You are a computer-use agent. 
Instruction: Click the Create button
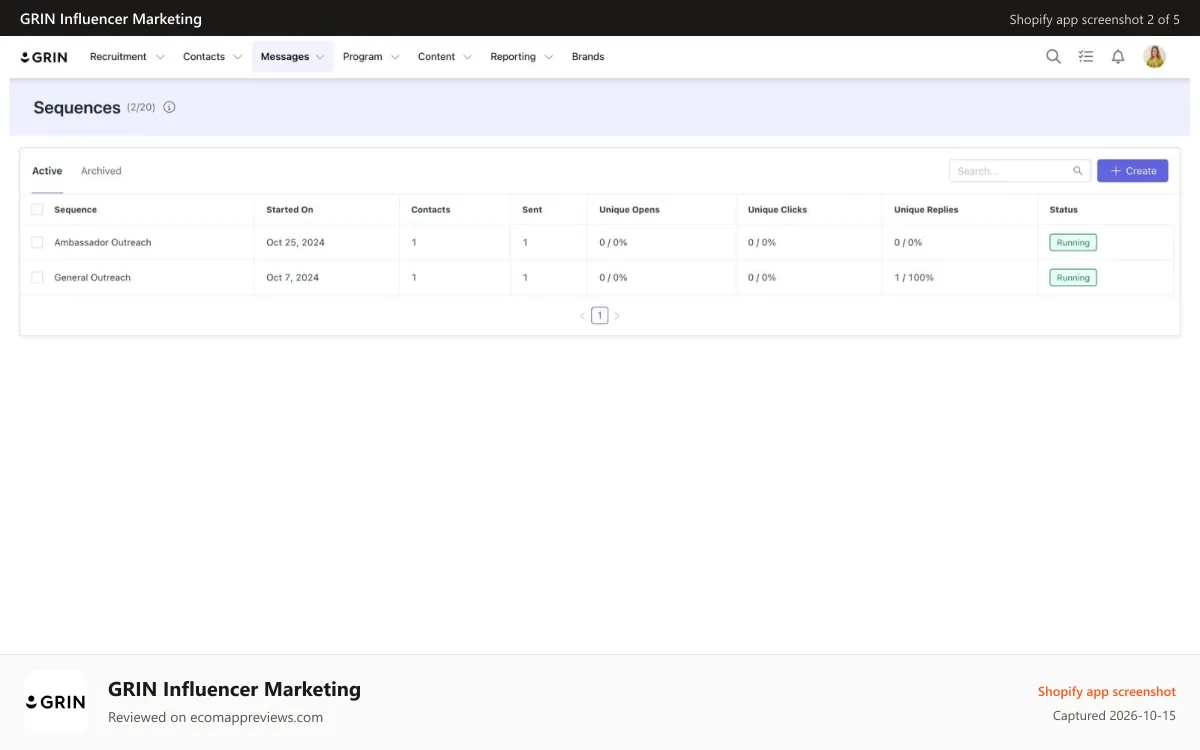1132,171
